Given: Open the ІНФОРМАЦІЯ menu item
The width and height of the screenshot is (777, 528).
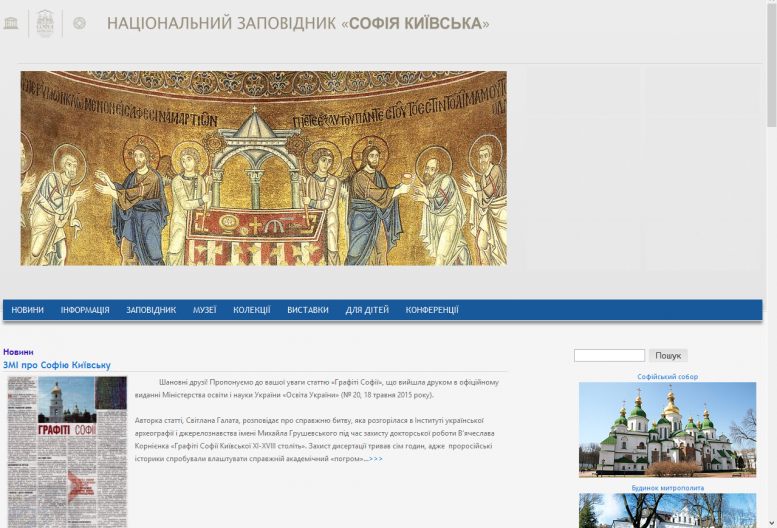Looking at the screenshot, I should point(85,310).
